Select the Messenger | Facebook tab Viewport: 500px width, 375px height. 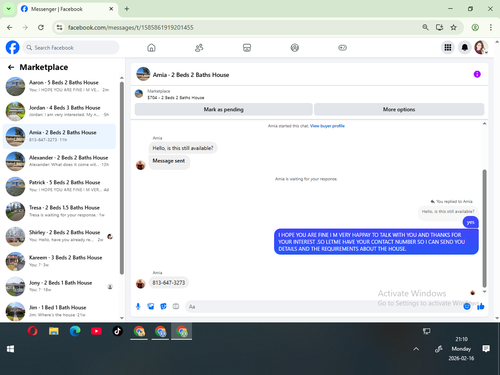point(67,9)
